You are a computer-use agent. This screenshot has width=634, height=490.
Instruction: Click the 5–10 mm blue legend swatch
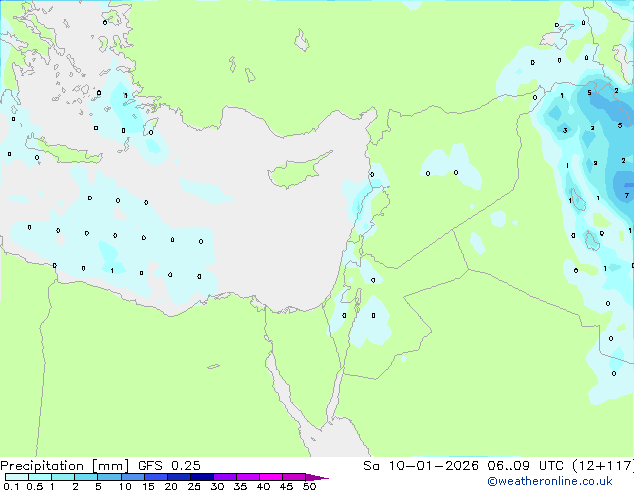(x=109, y=477)
